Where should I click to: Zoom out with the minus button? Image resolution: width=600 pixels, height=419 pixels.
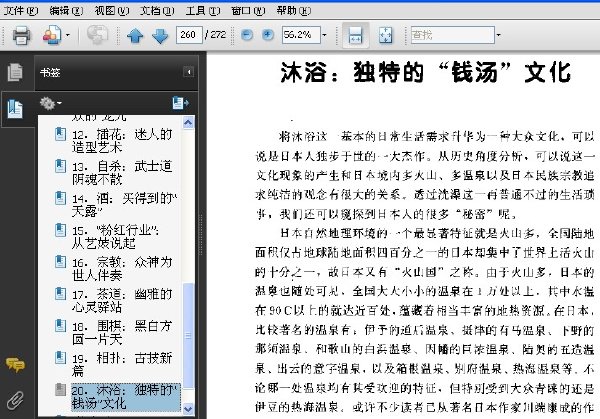(x=247, y=35)
